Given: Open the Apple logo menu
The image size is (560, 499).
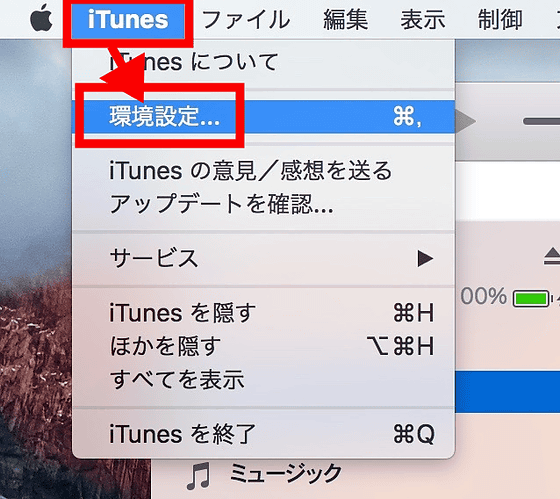Looking at the screenshot, I should (41, 18).
